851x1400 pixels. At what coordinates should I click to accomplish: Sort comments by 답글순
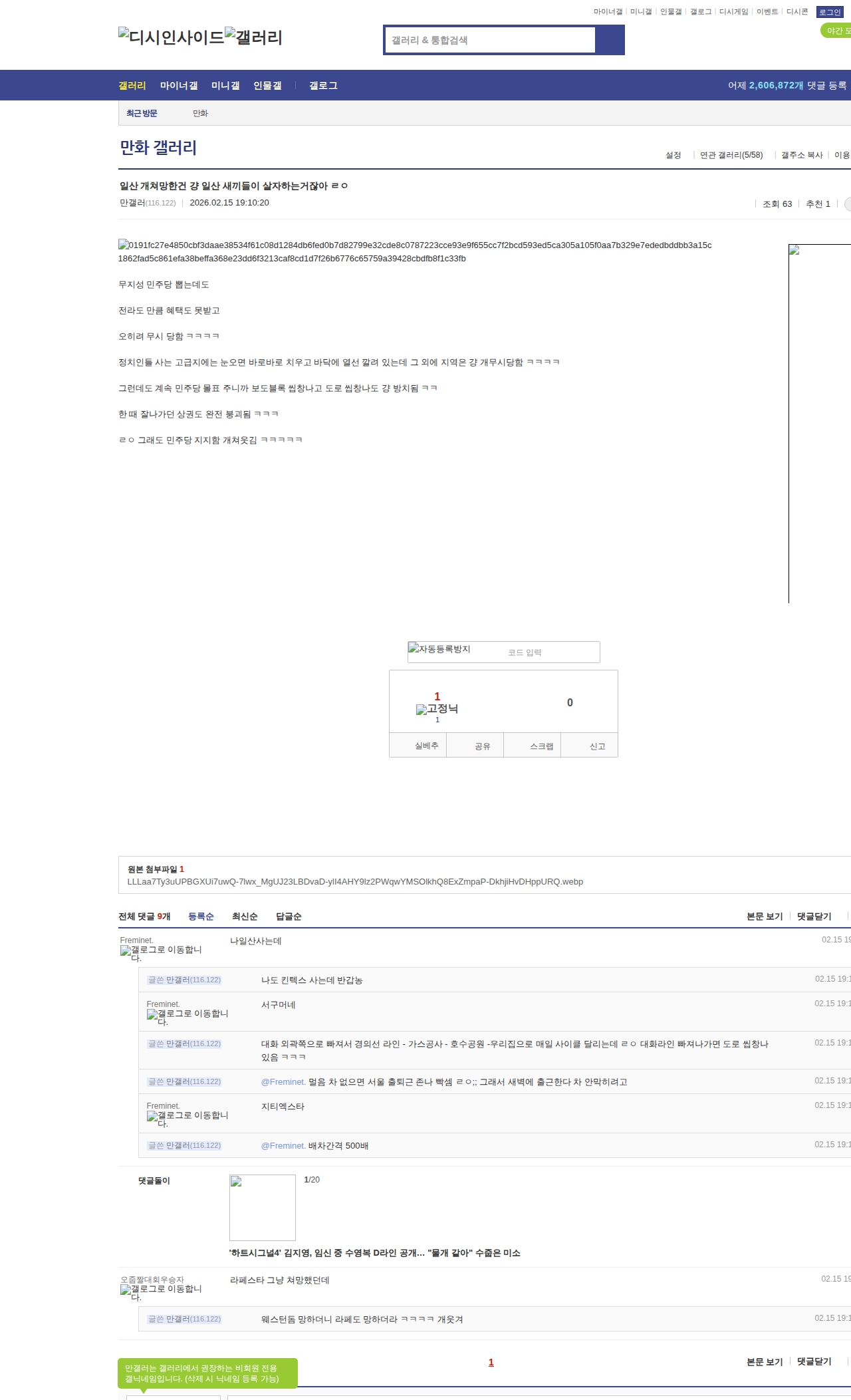(x=289, y=916)
